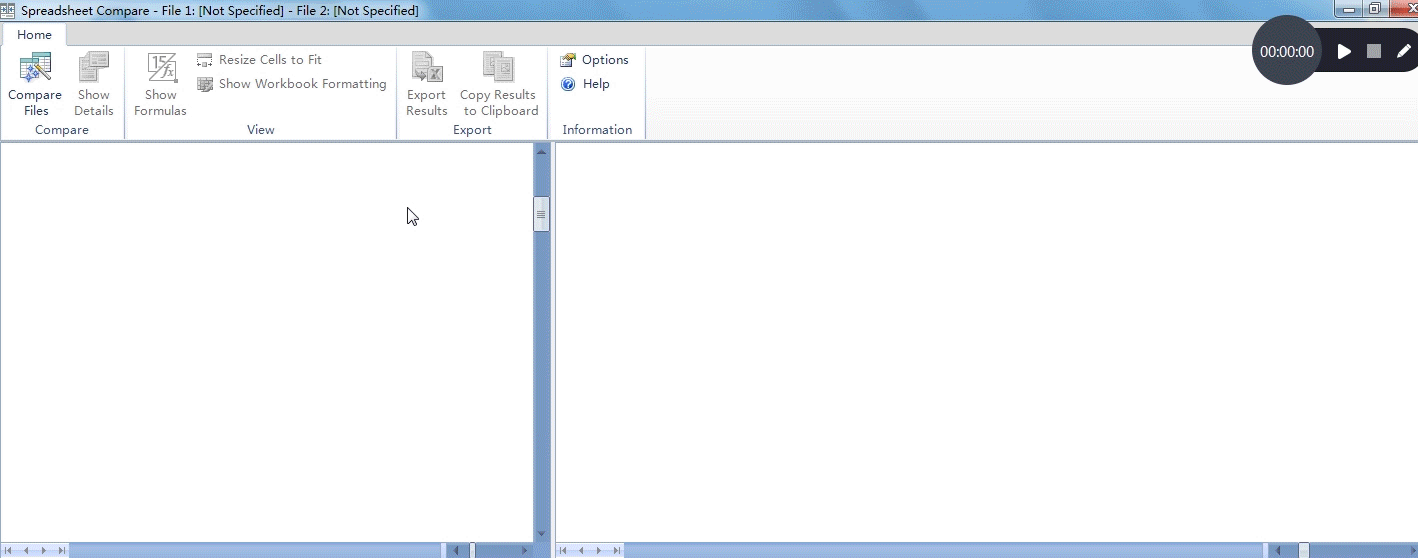Go to last sheet in right pane
The height and width of the screenshot is (558, 1418).
(616, 551)
